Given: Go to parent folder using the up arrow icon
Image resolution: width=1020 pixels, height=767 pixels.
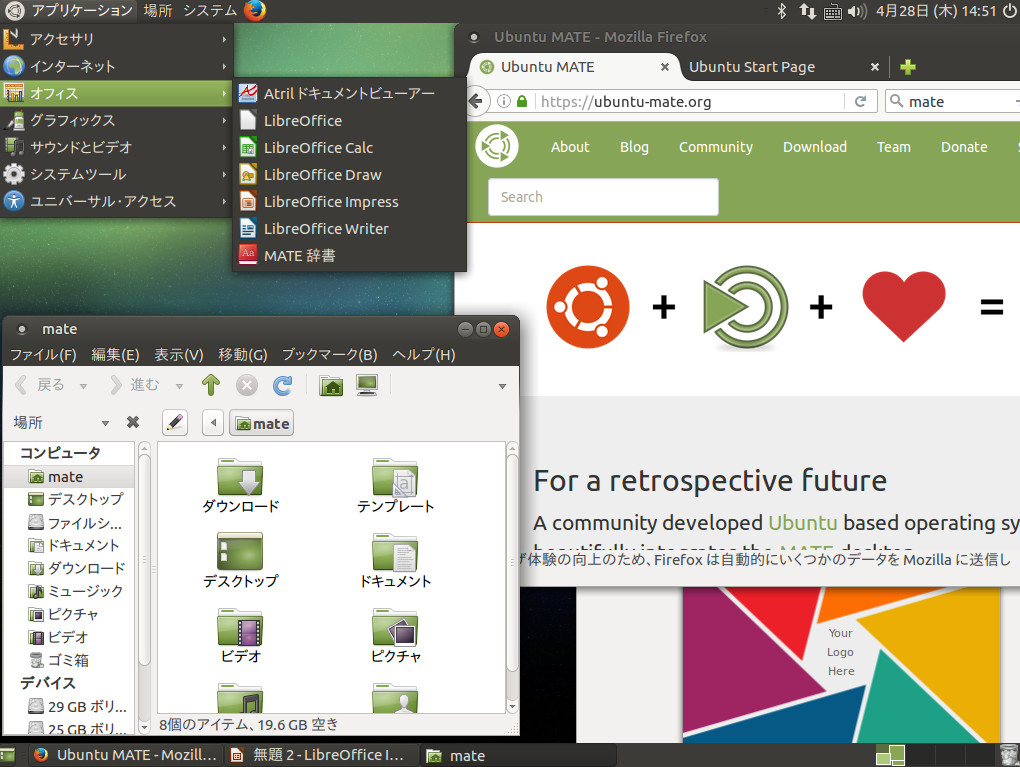Looking at the screenshot, I should tap(211, 385).
